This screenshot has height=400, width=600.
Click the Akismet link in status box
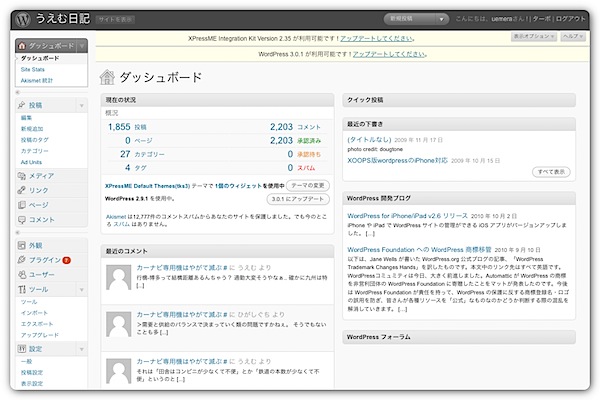tap(116, 217)
